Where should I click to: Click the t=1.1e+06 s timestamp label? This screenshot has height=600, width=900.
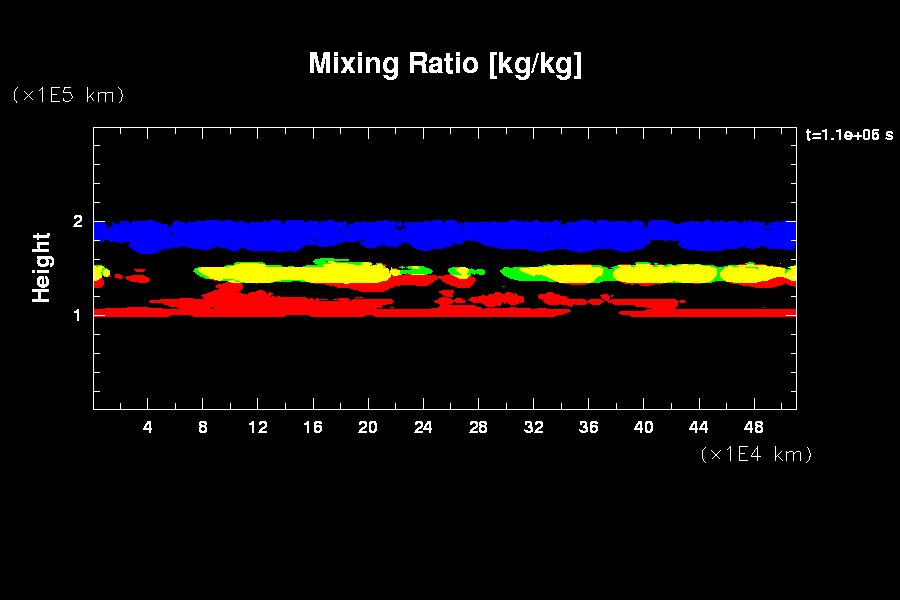click(x=849, y=134)
